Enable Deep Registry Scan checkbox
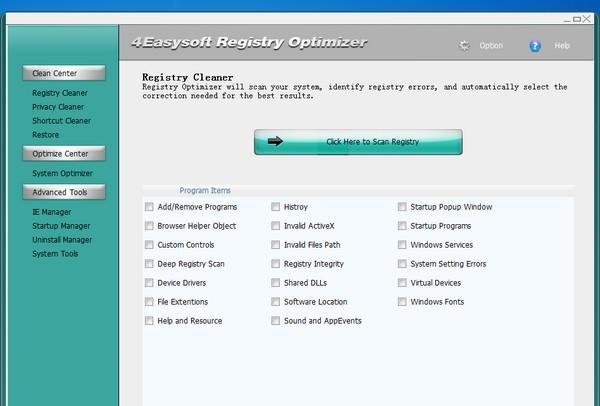 149,264
